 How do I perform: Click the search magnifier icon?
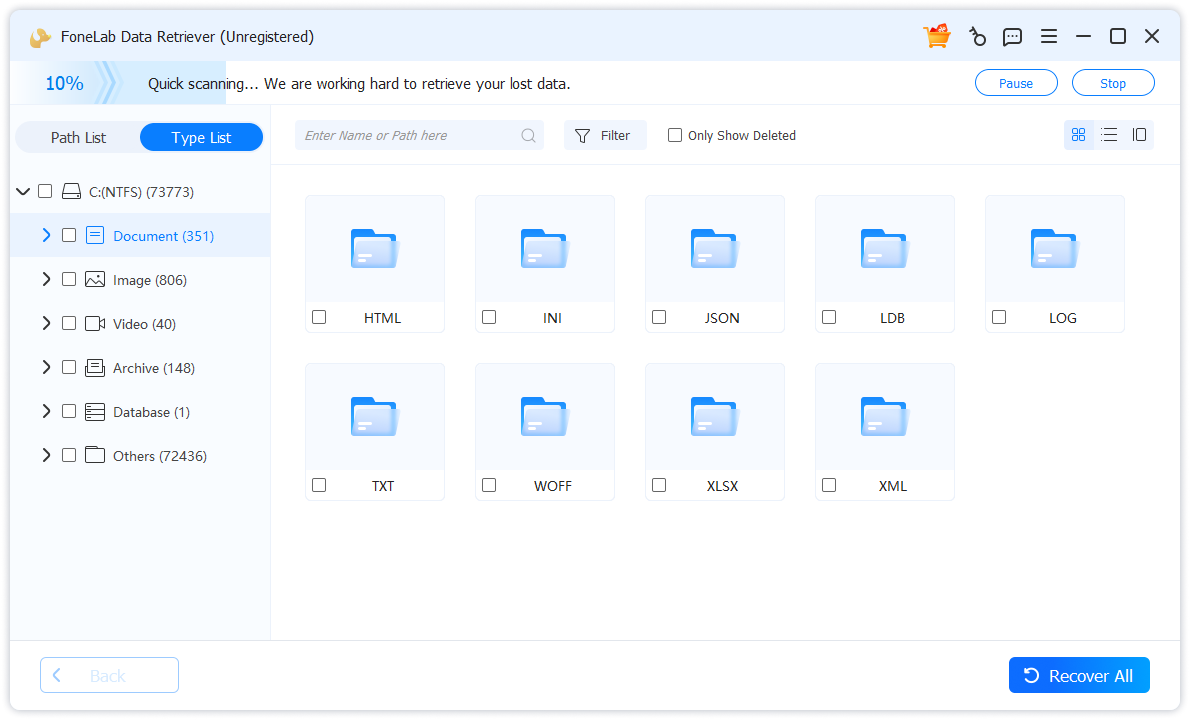[x=528, y=136]
